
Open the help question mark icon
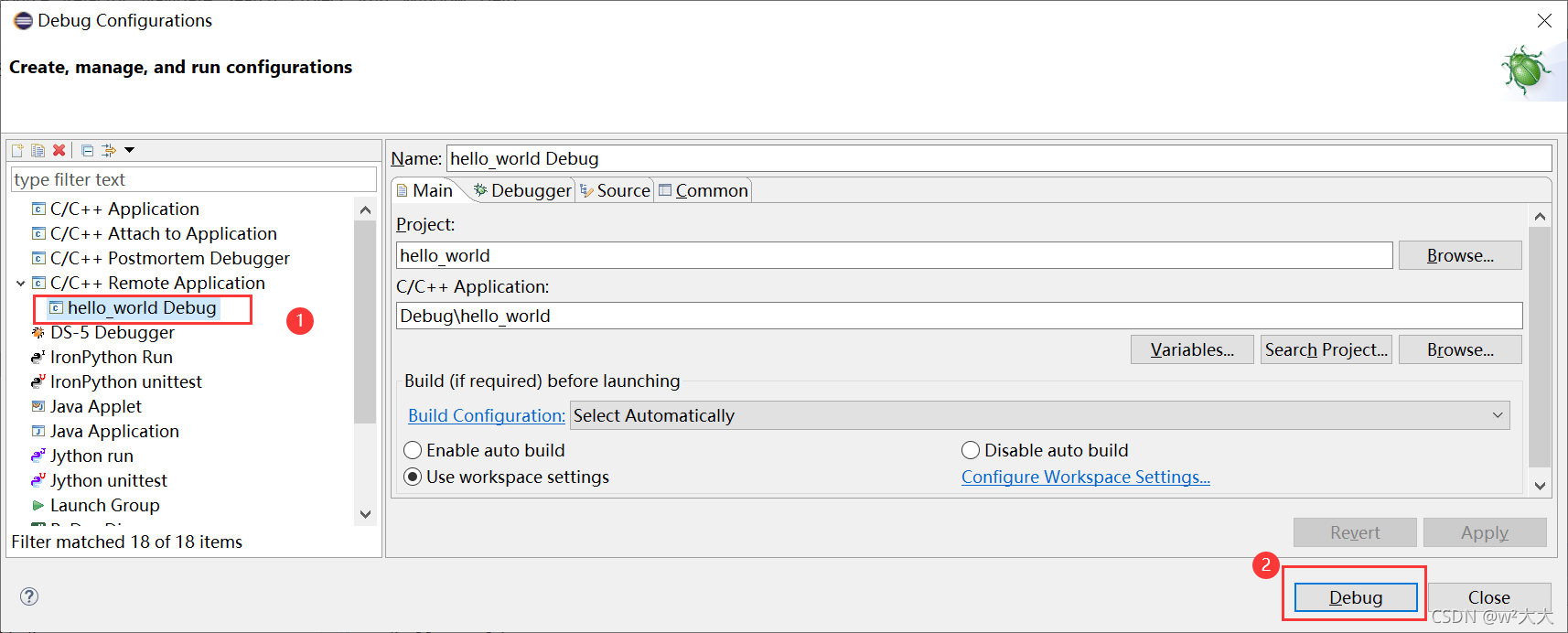[x=29, y=596]
